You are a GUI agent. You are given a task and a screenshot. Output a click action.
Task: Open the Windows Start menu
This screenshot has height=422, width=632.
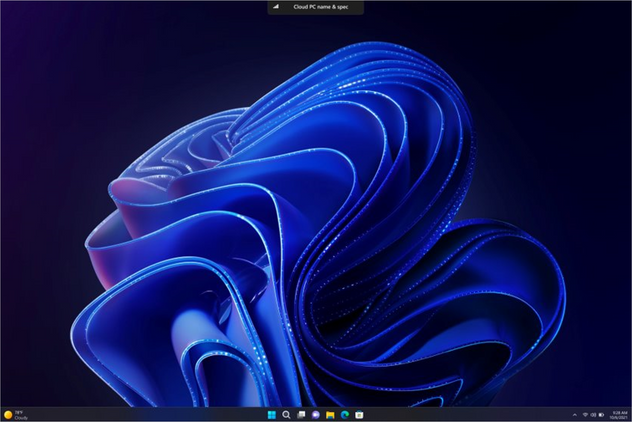pyautogui.click(x=272, y=414)
